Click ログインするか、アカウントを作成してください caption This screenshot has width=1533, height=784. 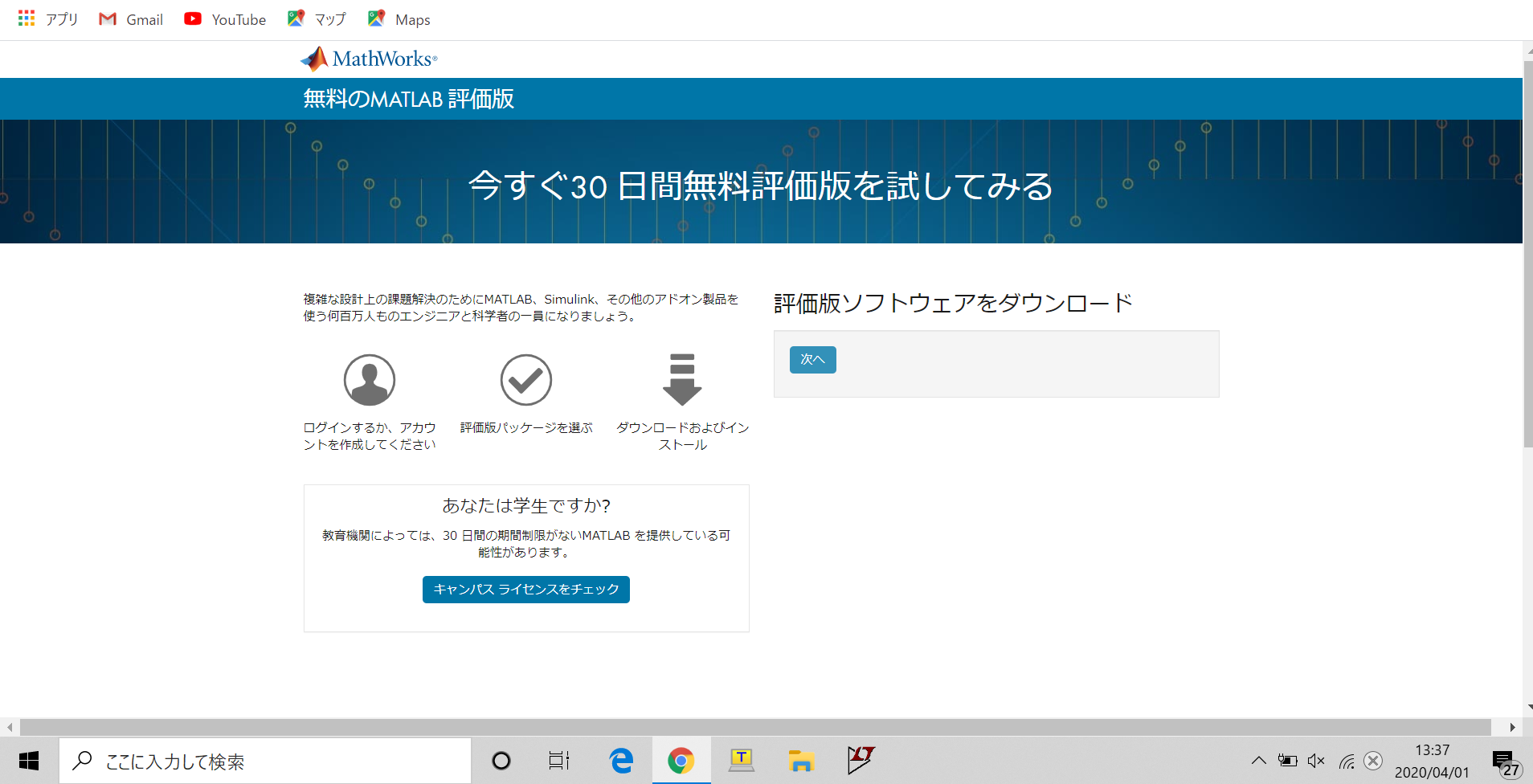coord(370,436)
